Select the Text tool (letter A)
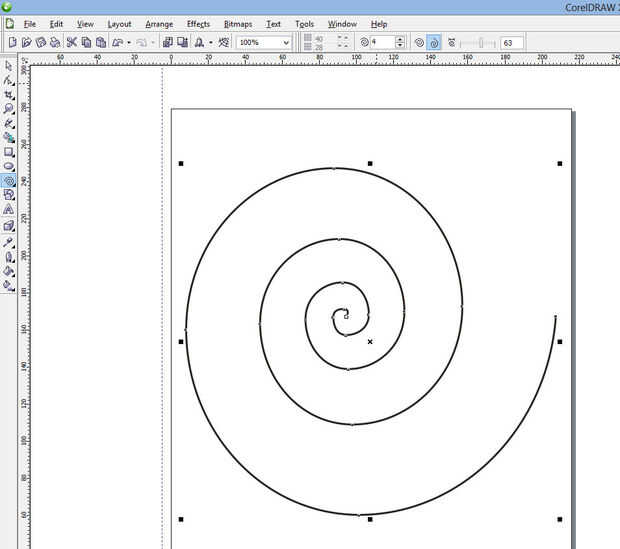The image size is (620, 549). pyautogui.click(x=9, y=210)
